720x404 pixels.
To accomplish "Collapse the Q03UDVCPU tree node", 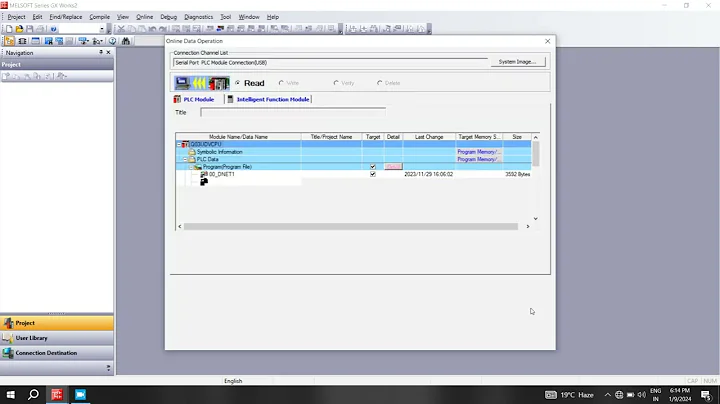I will (x=179, y=144).
